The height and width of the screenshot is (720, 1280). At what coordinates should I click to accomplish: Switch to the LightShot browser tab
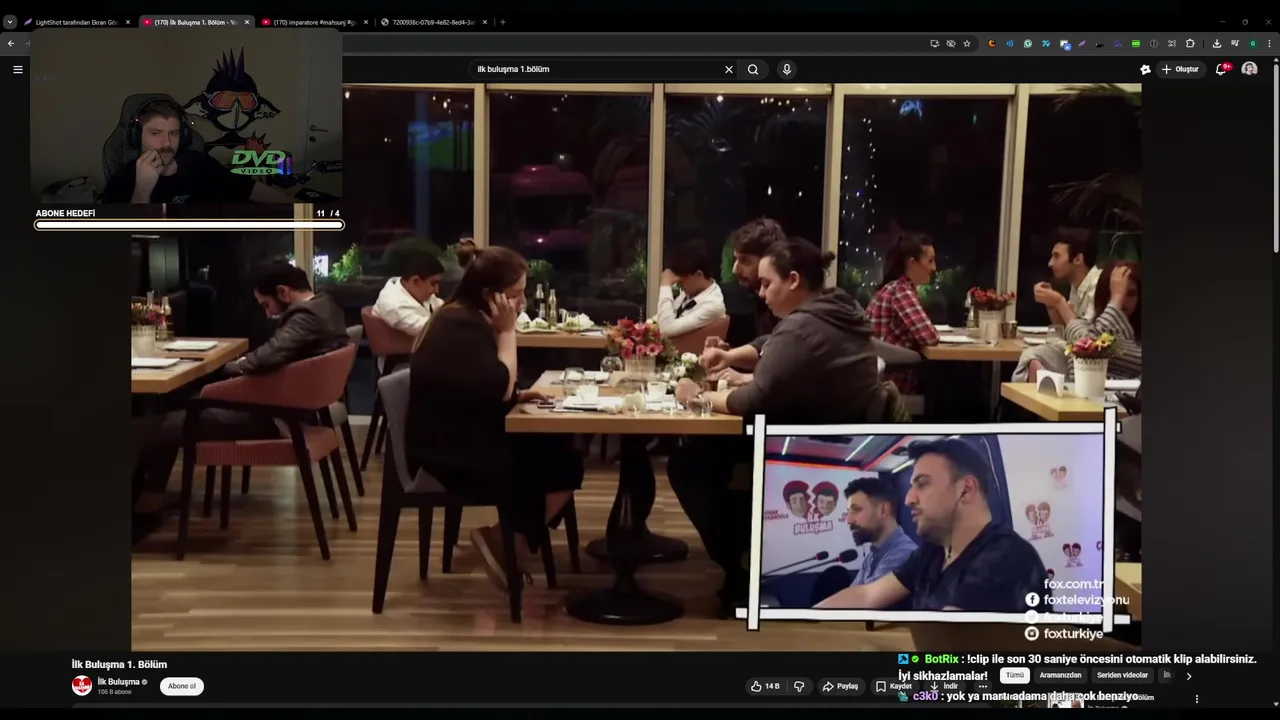click(76, 22)
